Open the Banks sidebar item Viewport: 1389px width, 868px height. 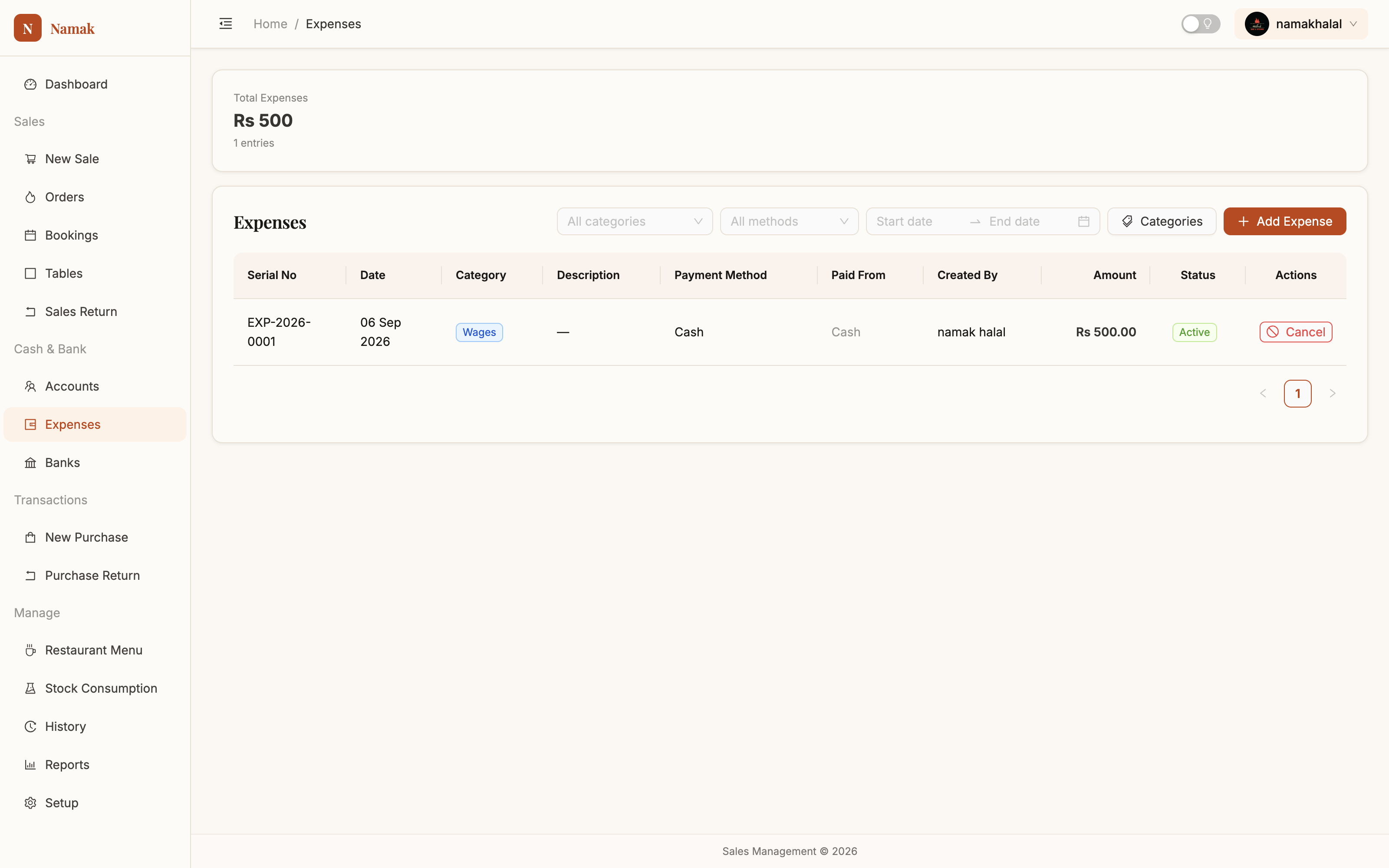point(95,463)
